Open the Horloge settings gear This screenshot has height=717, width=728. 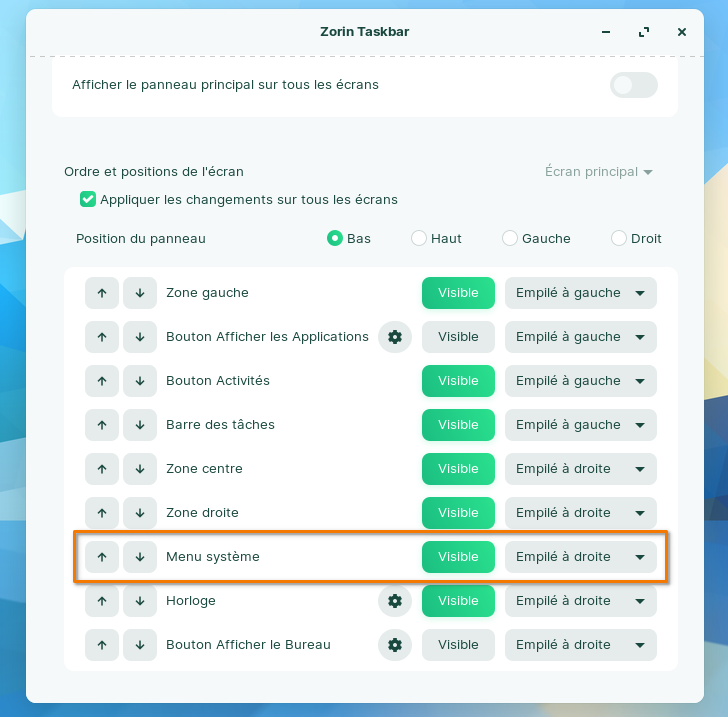(395, 601)
